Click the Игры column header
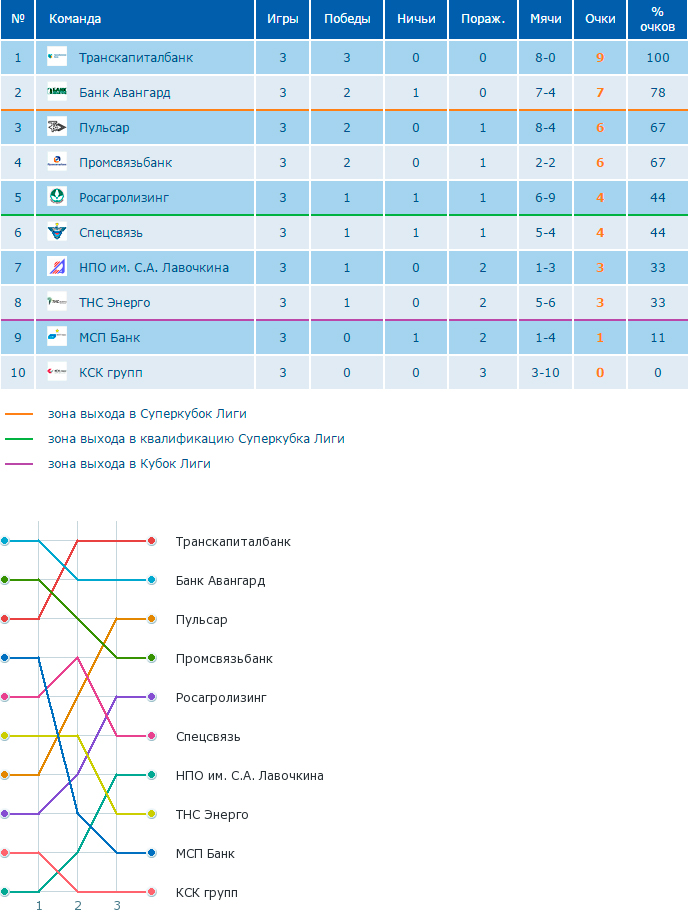The image size is (688, 914). pyautogui.click(x=283, y=19)
